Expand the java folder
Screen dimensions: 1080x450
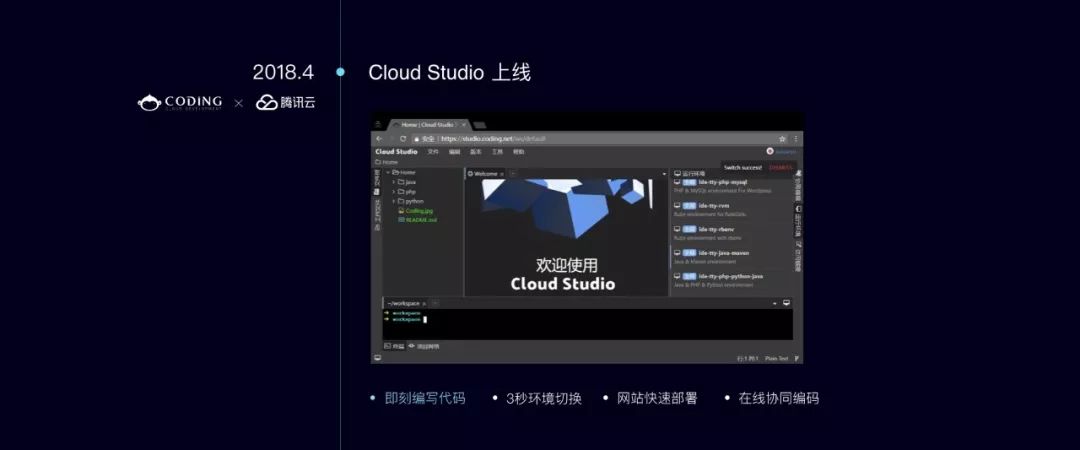coord(394,182)
